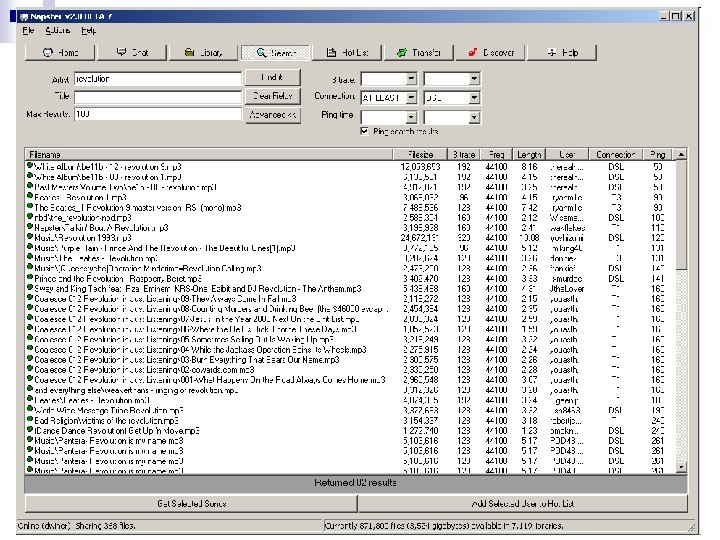Click the Artist field containing revolution
The height and width of the screenshot is (540, 720).
(x=158, y=79)
